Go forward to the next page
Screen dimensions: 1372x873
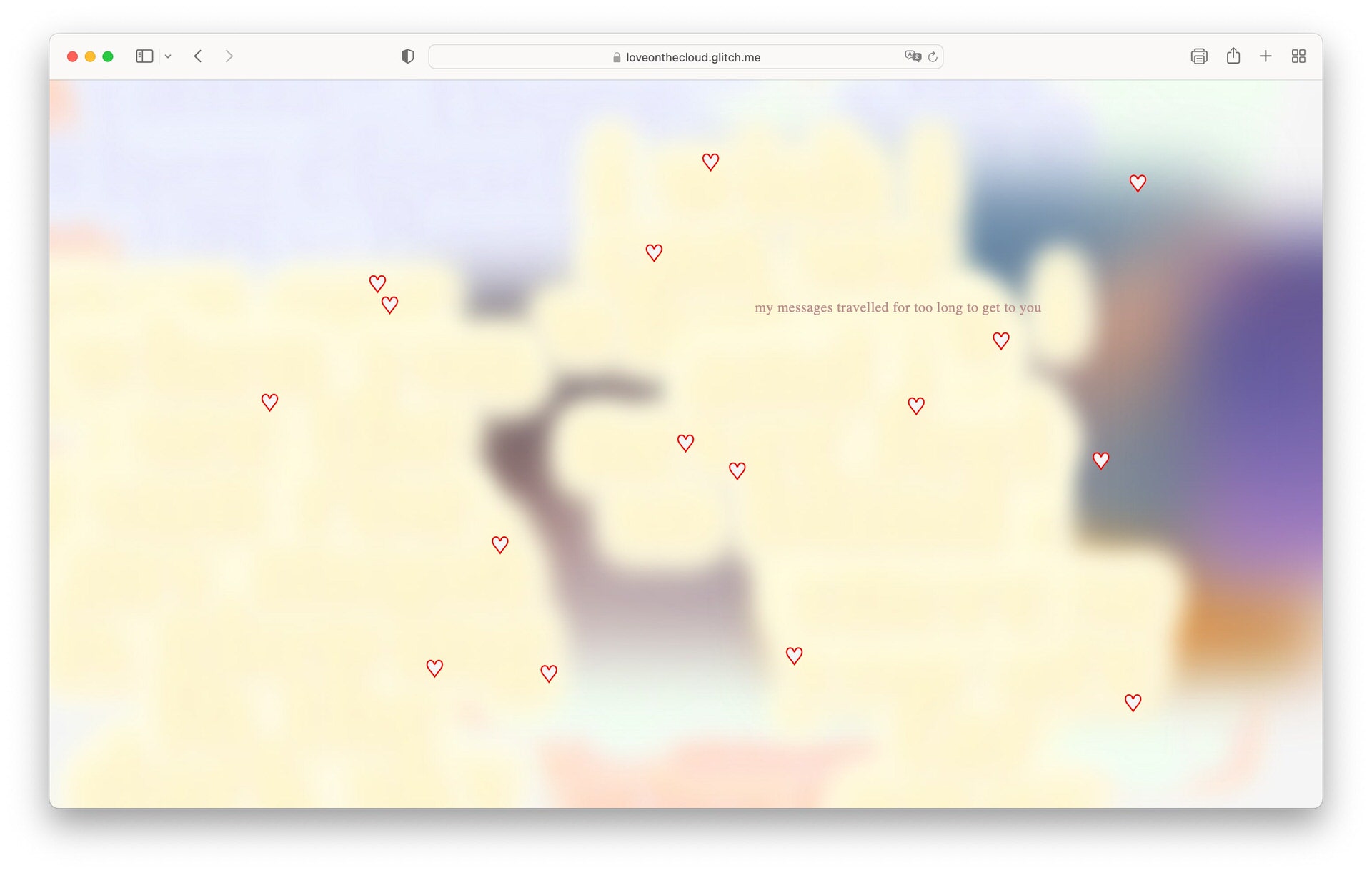[x=229, y=56]
